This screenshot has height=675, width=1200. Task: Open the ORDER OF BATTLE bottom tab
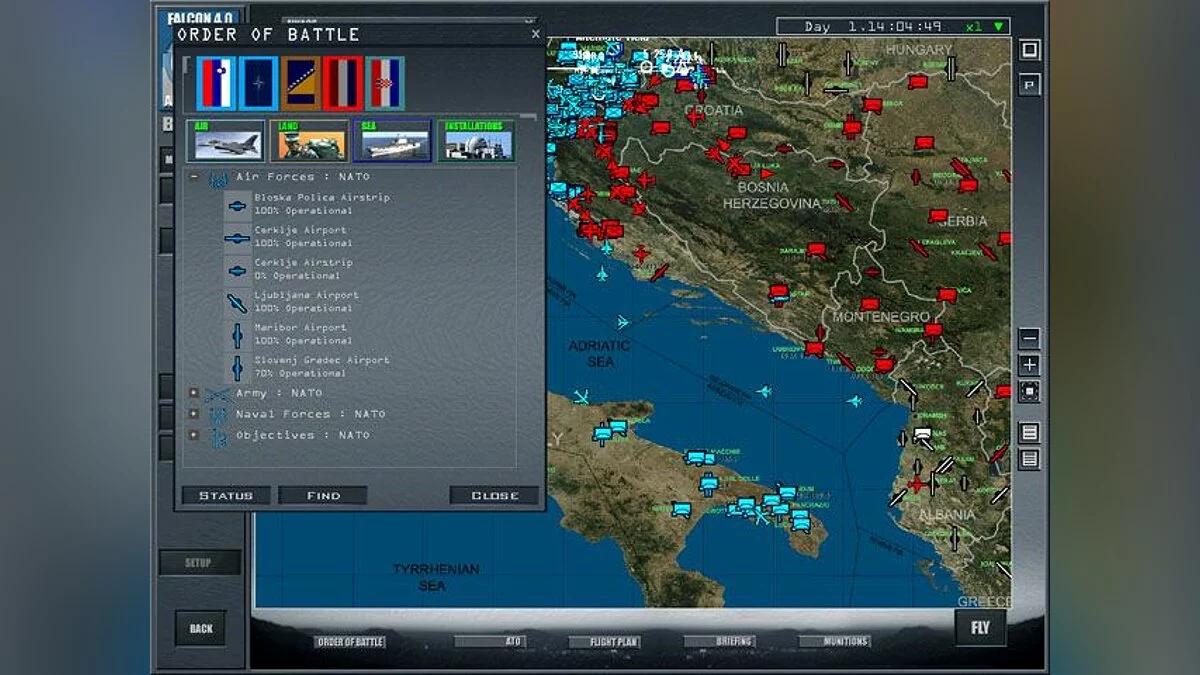350,642
